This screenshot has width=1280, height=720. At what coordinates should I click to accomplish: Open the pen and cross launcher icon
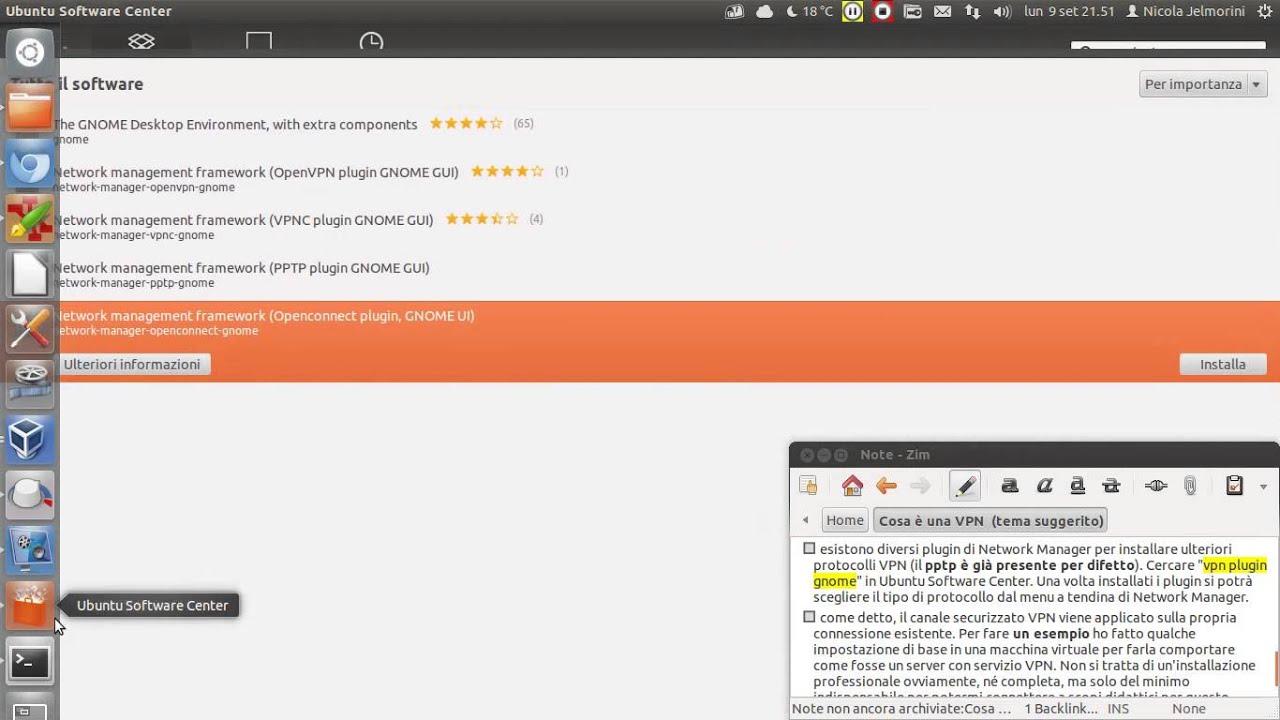tap(30, 218)
